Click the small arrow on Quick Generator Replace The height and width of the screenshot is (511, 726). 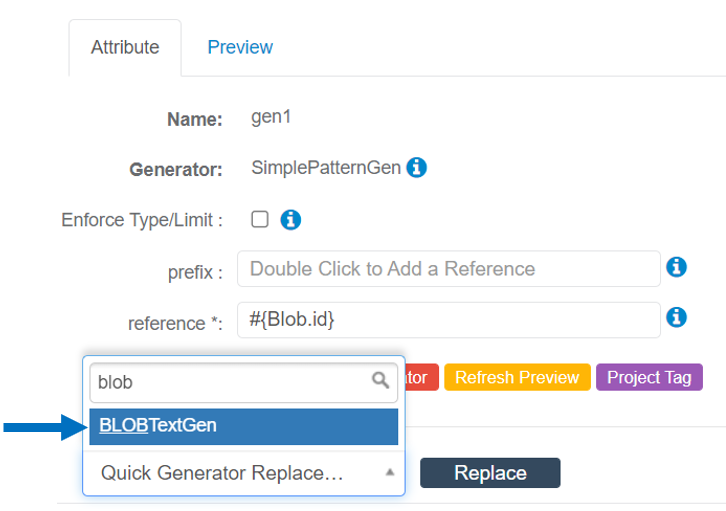pyautogui.click(x=390, y=472)
